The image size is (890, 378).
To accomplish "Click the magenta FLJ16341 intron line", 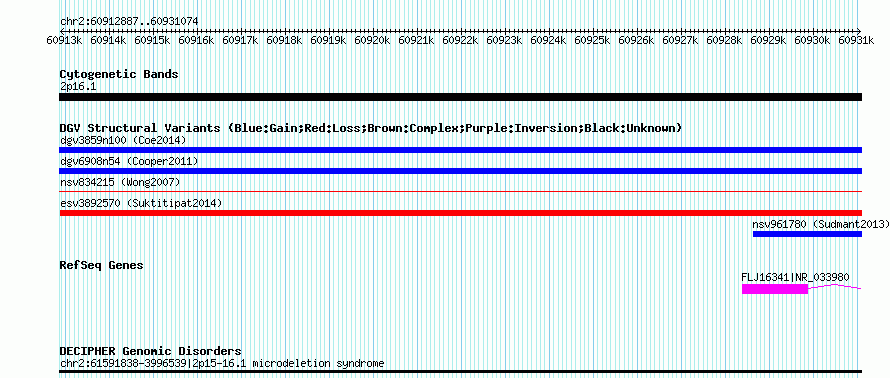I will [835, 287].
